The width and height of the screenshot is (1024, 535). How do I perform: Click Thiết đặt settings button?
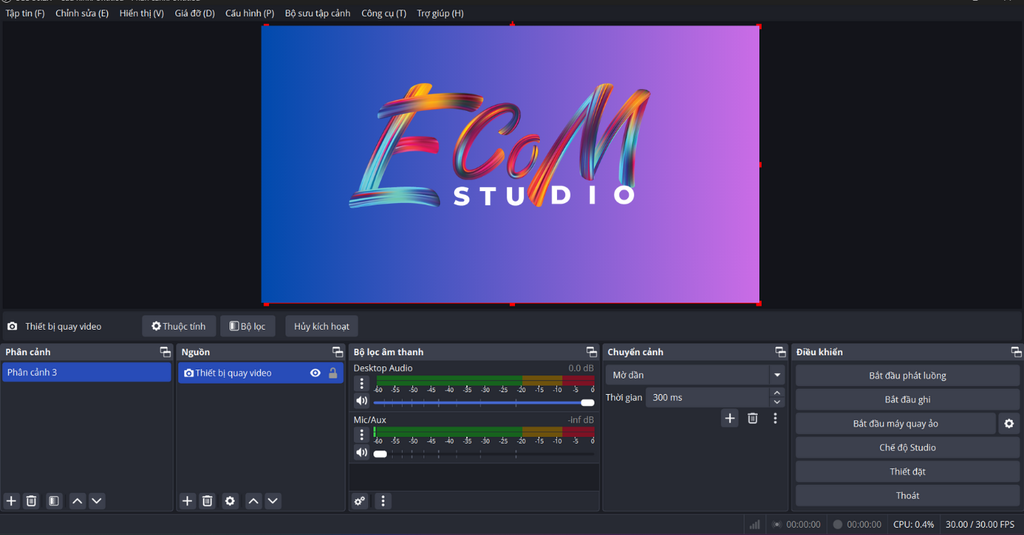(x=907, y=472)
